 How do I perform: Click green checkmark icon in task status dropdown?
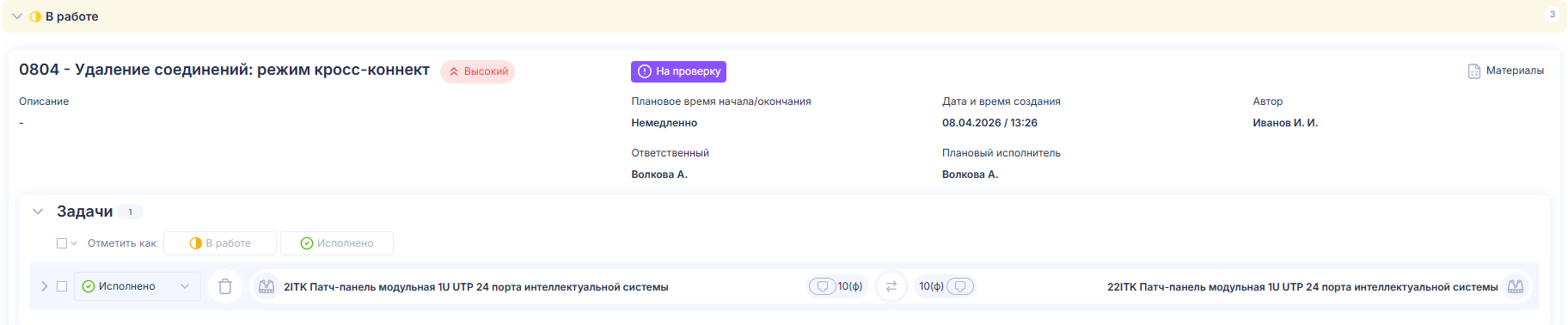89,286
